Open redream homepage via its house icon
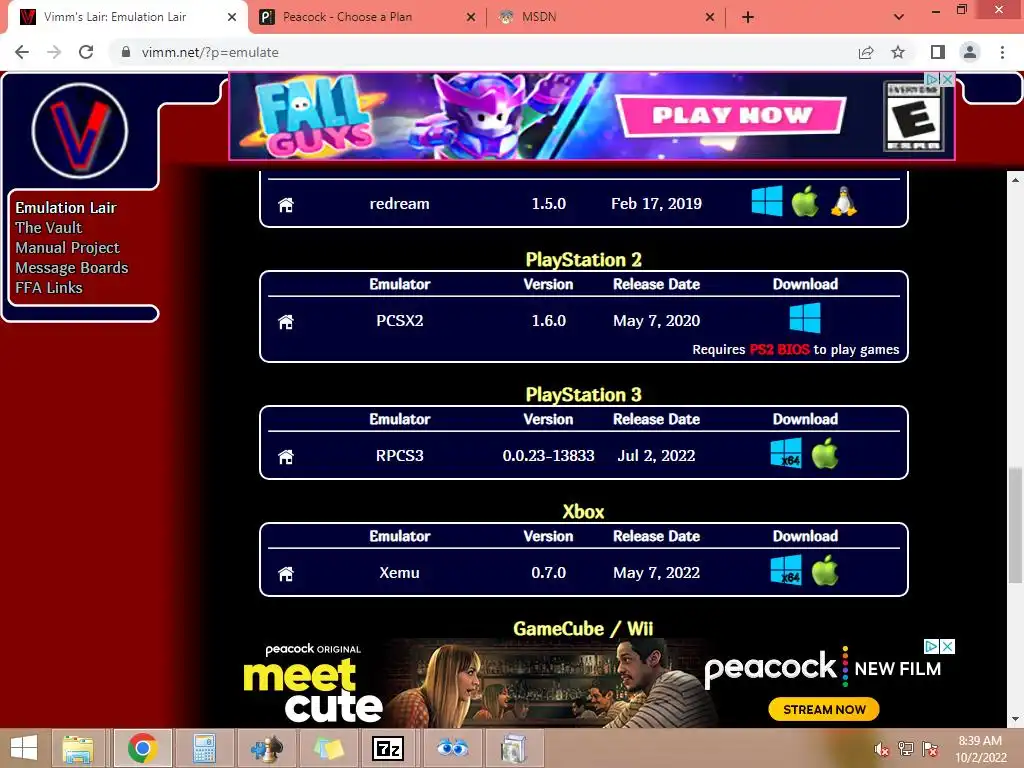The width and height of the screenshot is (1024, 768). coord(285,205)
